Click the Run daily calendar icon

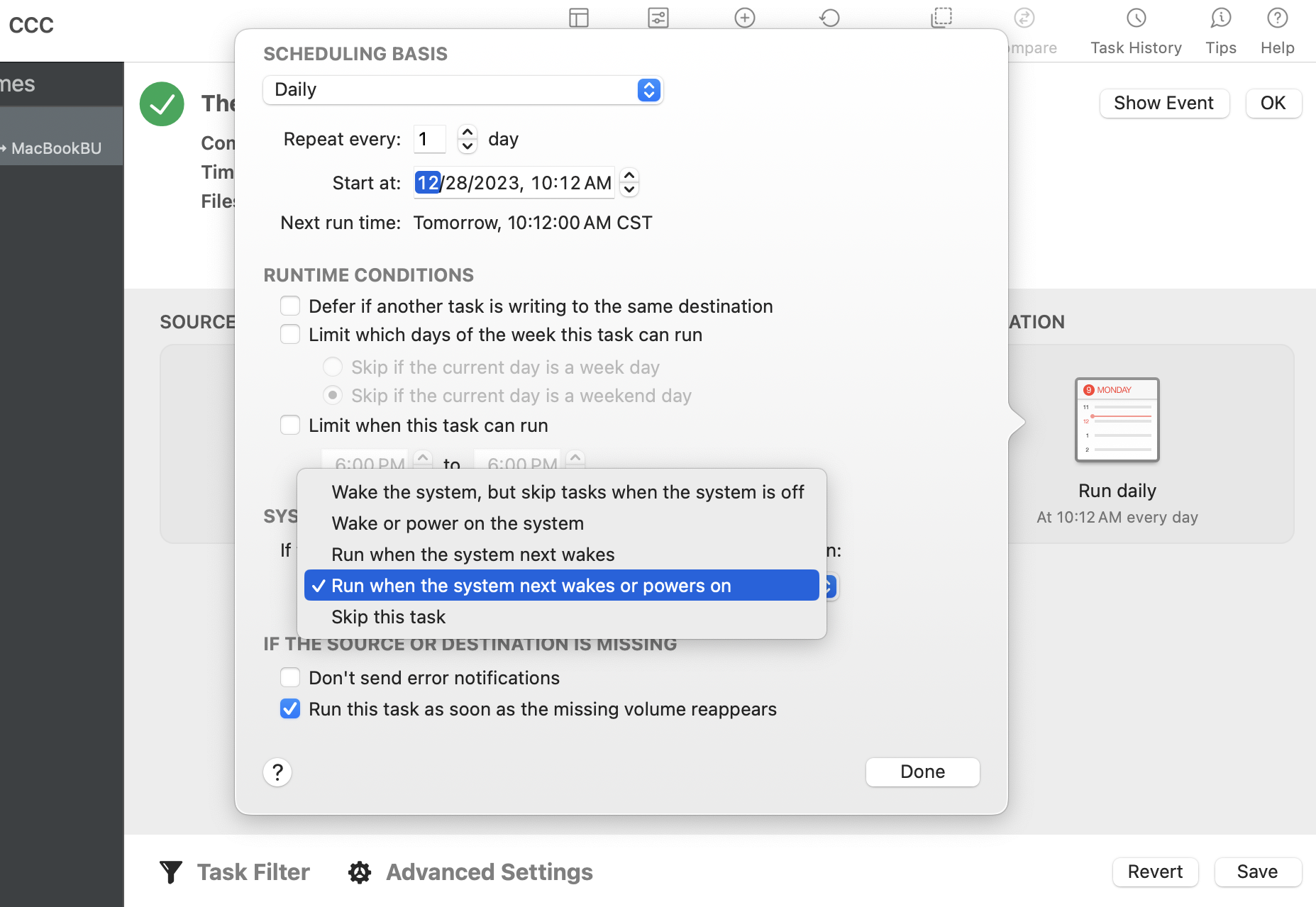(1117, 420)
